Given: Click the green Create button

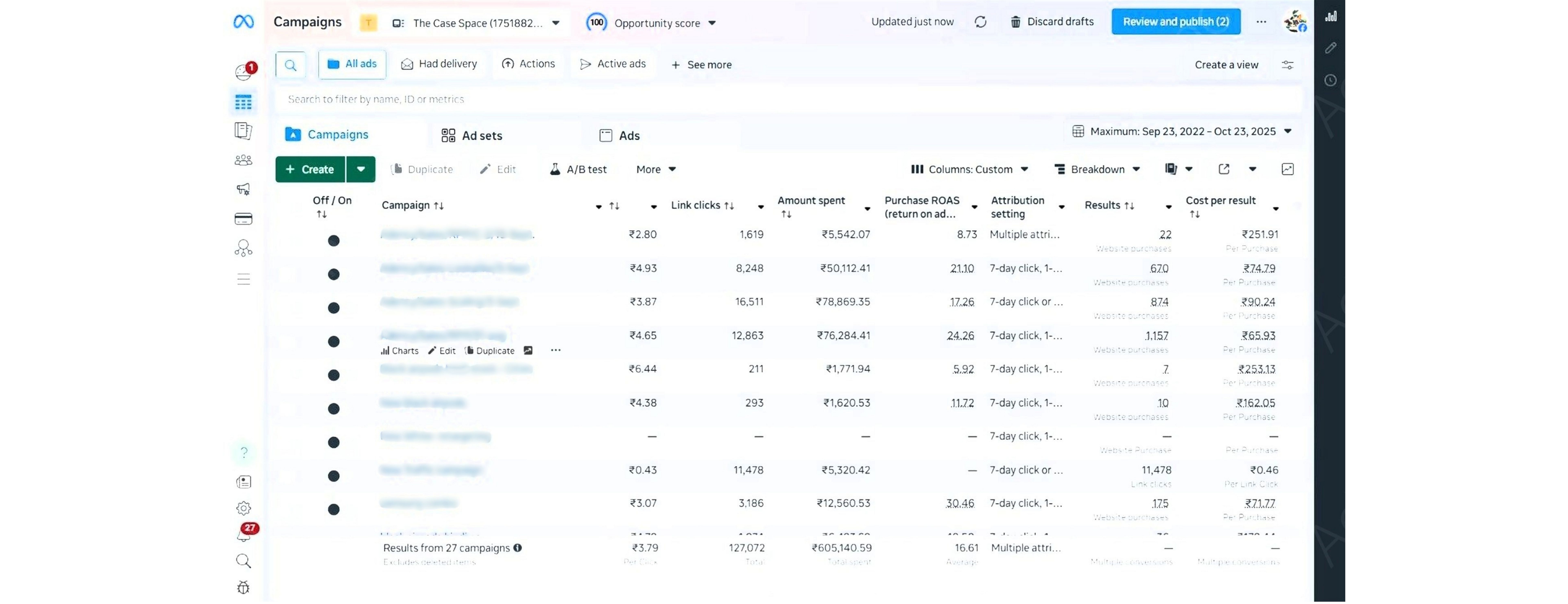Looking at the screenshot, I should point(310,169).
